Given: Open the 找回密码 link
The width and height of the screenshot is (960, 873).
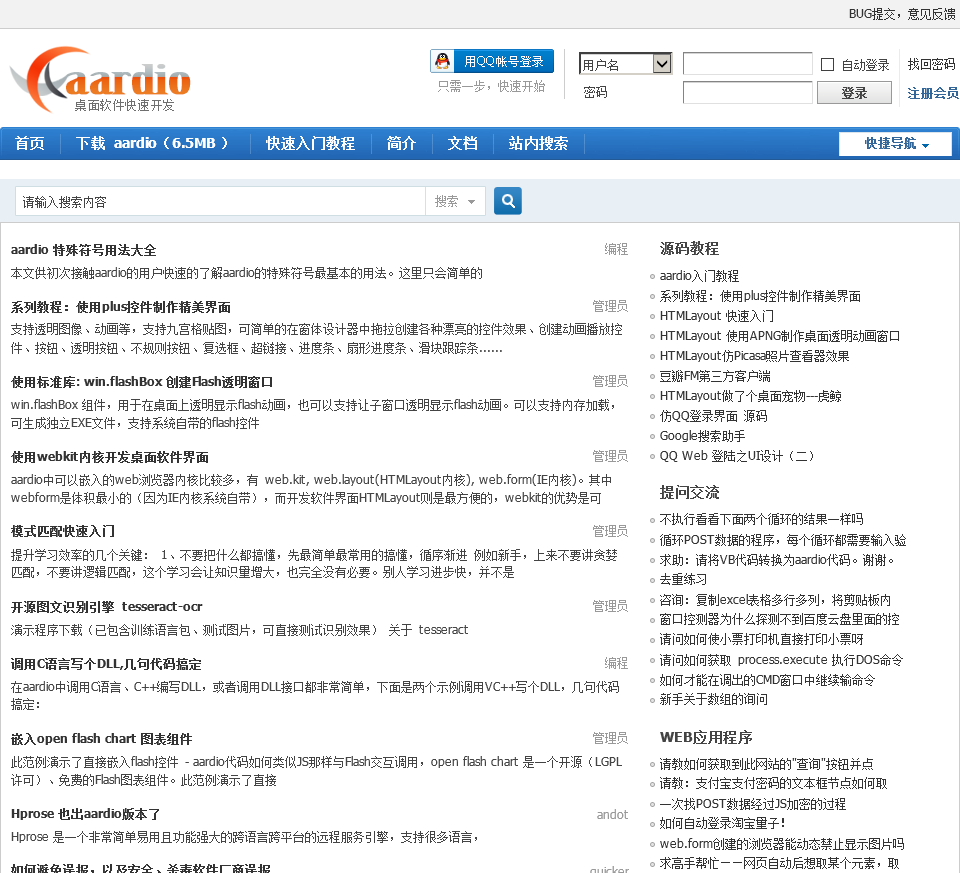Looking at the screenshot, I should pos(931,64).
